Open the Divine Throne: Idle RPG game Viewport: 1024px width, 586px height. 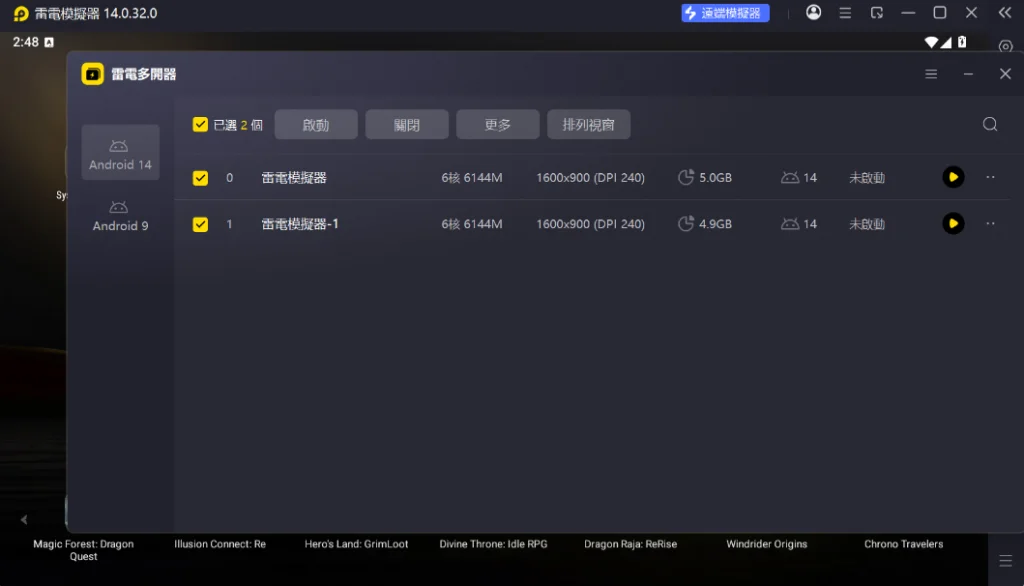coord(493,544)
